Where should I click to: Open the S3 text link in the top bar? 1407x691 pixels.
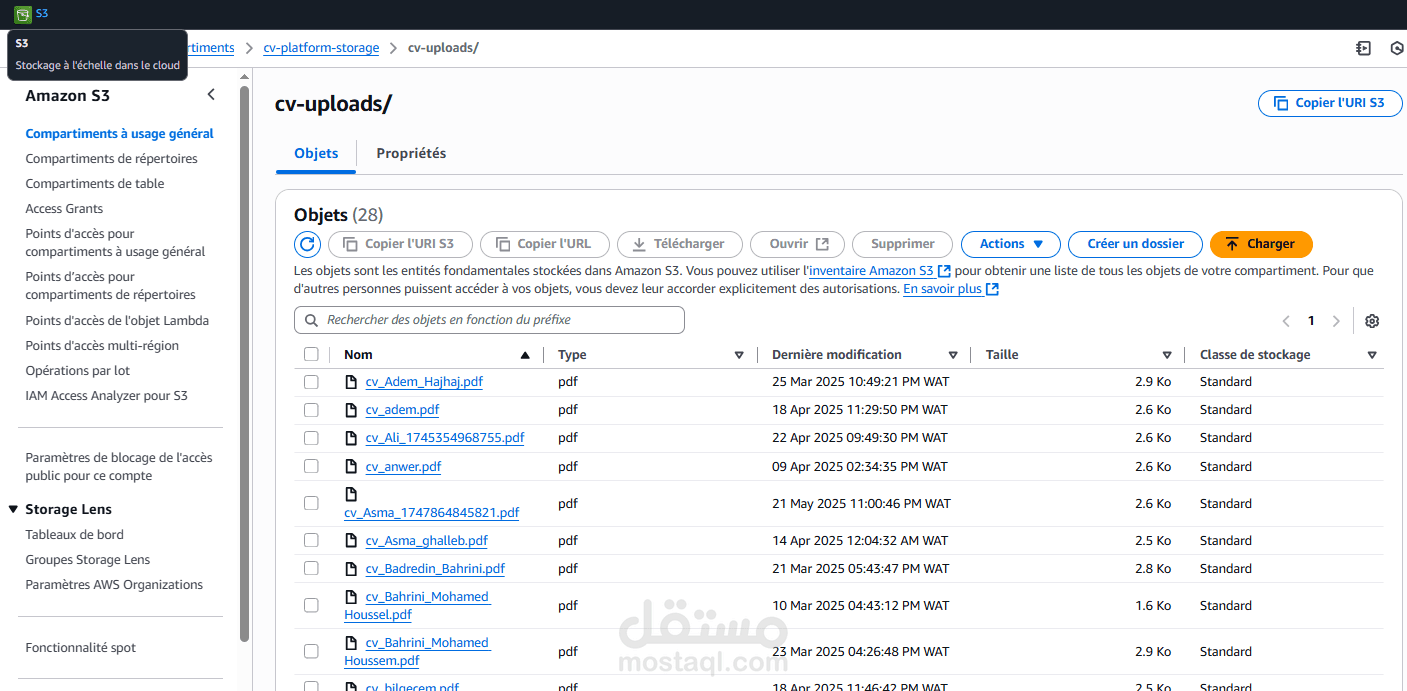(x=41, y=14)
